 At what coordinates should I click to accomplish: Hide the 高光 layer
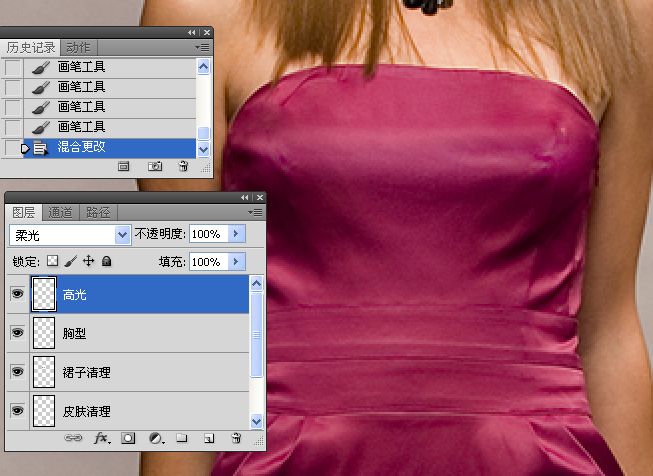(x=17, y=294)
